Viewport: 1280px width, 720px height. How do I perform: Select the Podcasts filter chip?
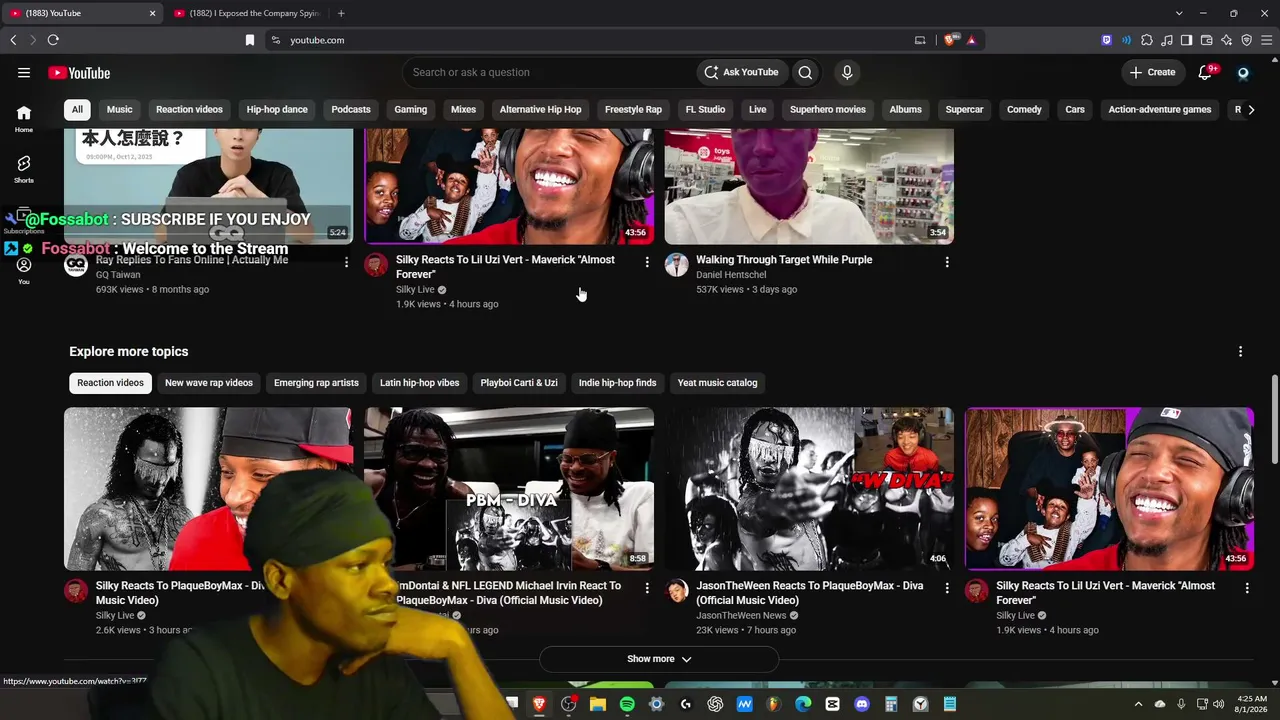[351, 109]
